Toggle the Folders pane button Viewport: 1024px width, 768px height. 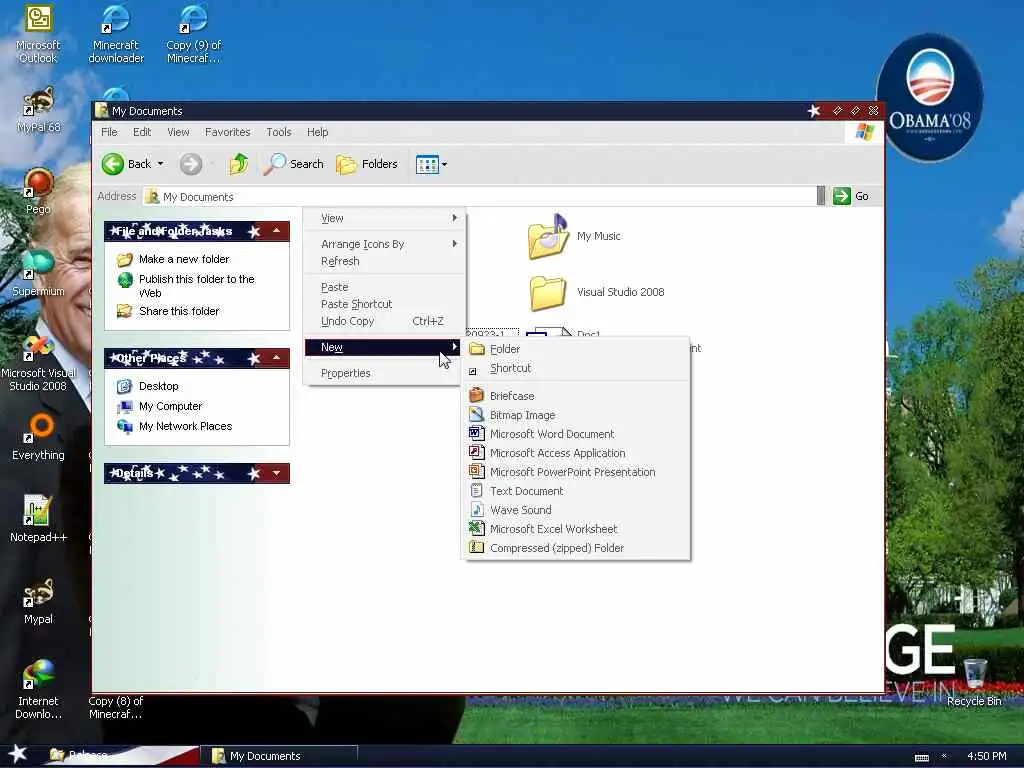pos(367,164)
